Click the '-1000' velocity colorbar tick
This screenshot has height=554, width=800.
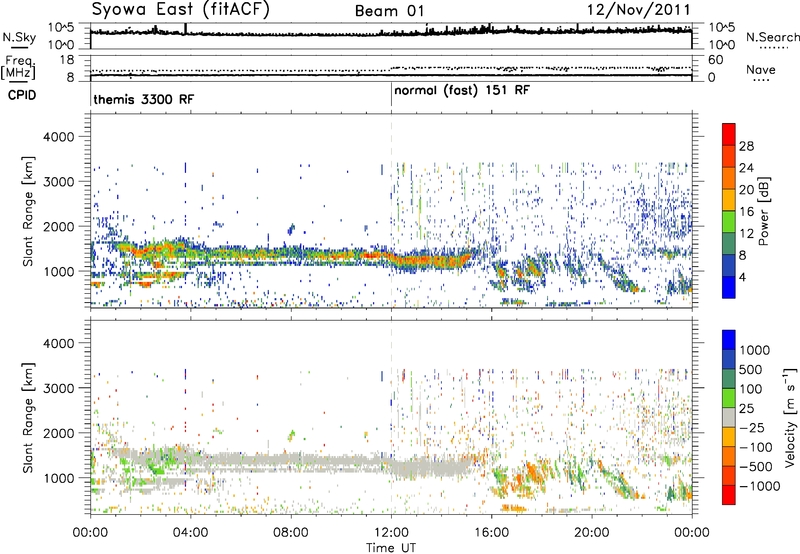click(759, 486)
